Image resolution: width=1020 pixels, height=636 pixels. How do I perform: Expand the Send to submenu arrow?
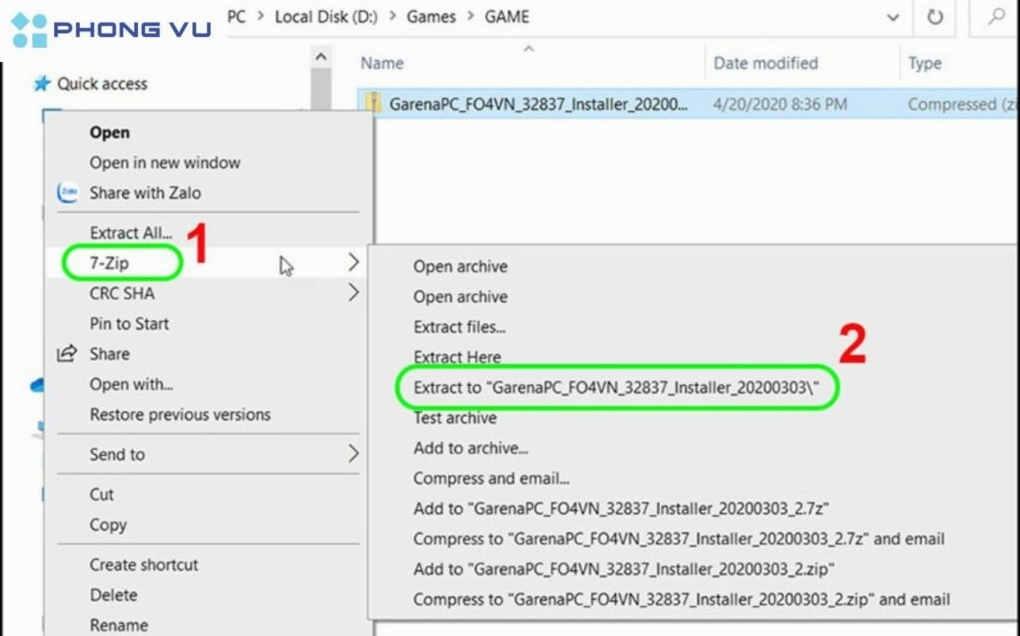pos(353,454)
